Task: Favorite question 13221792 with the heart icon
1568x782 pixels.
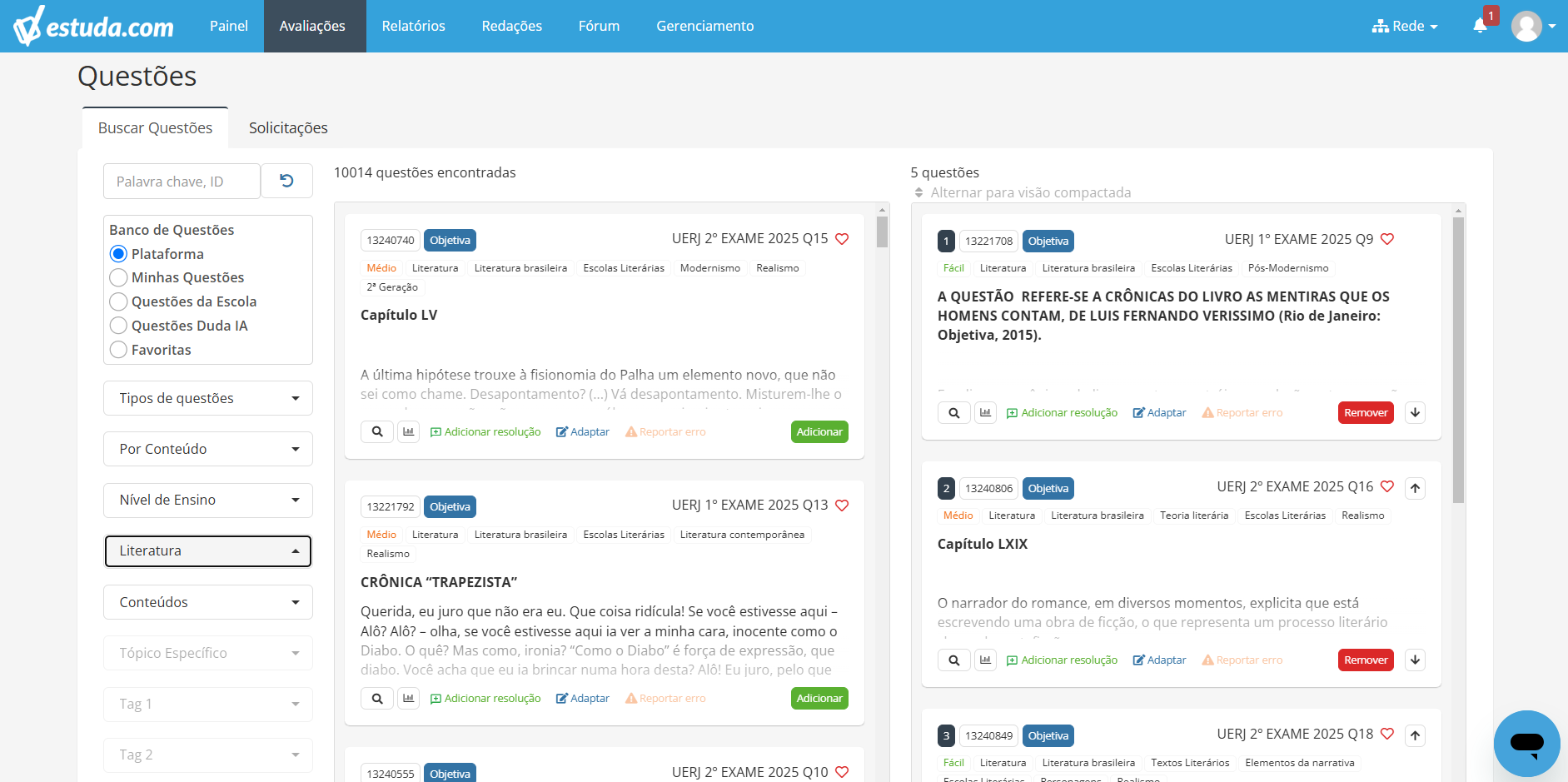Action: point(842,506)
